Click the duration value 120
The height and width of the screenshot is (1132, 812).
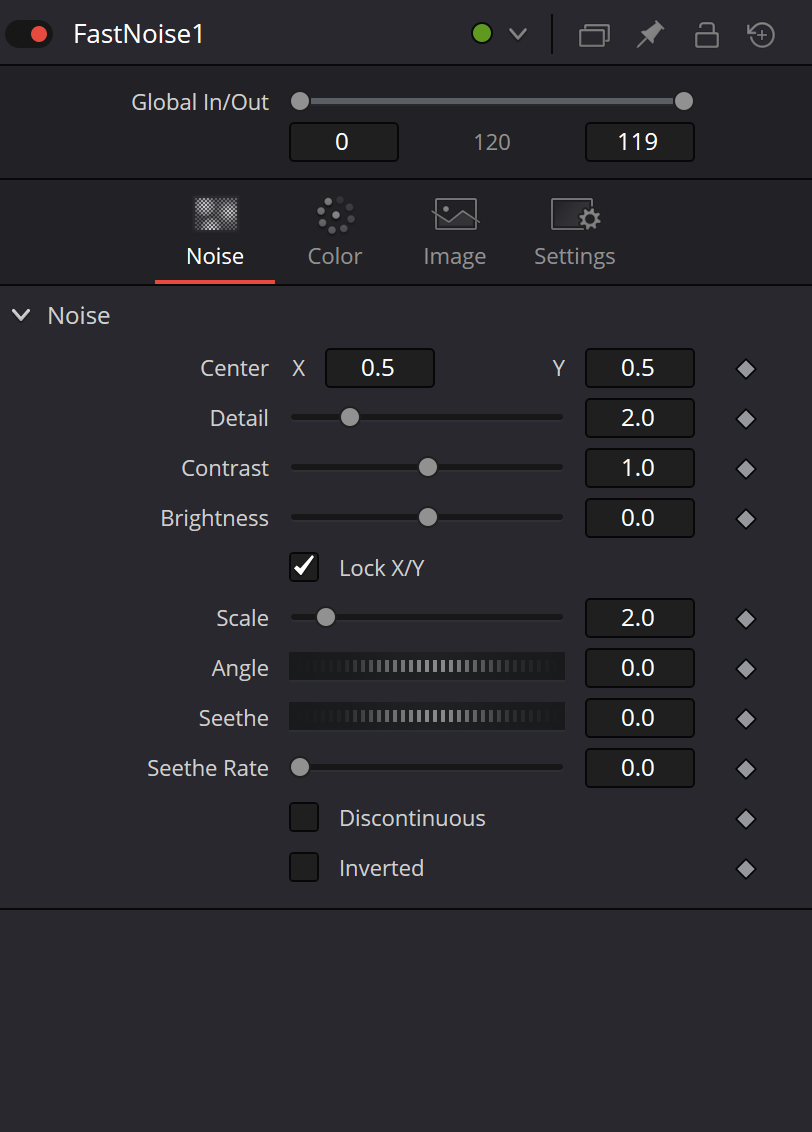492,142
